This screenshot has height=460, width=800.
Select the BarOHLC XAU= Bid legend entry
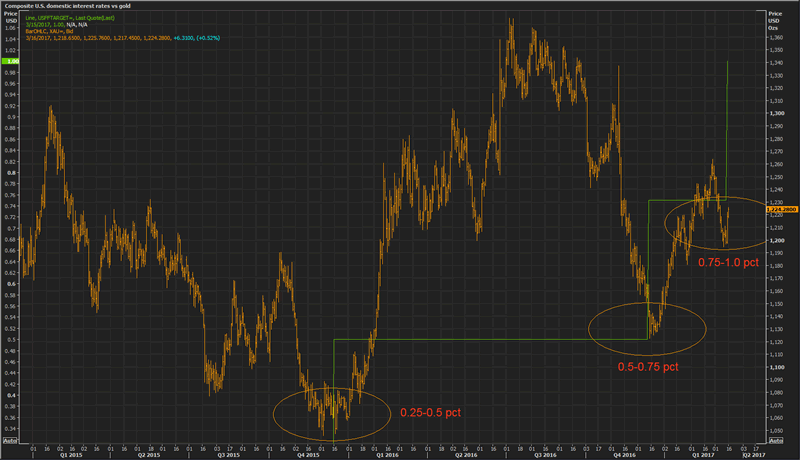pos(49,31)
